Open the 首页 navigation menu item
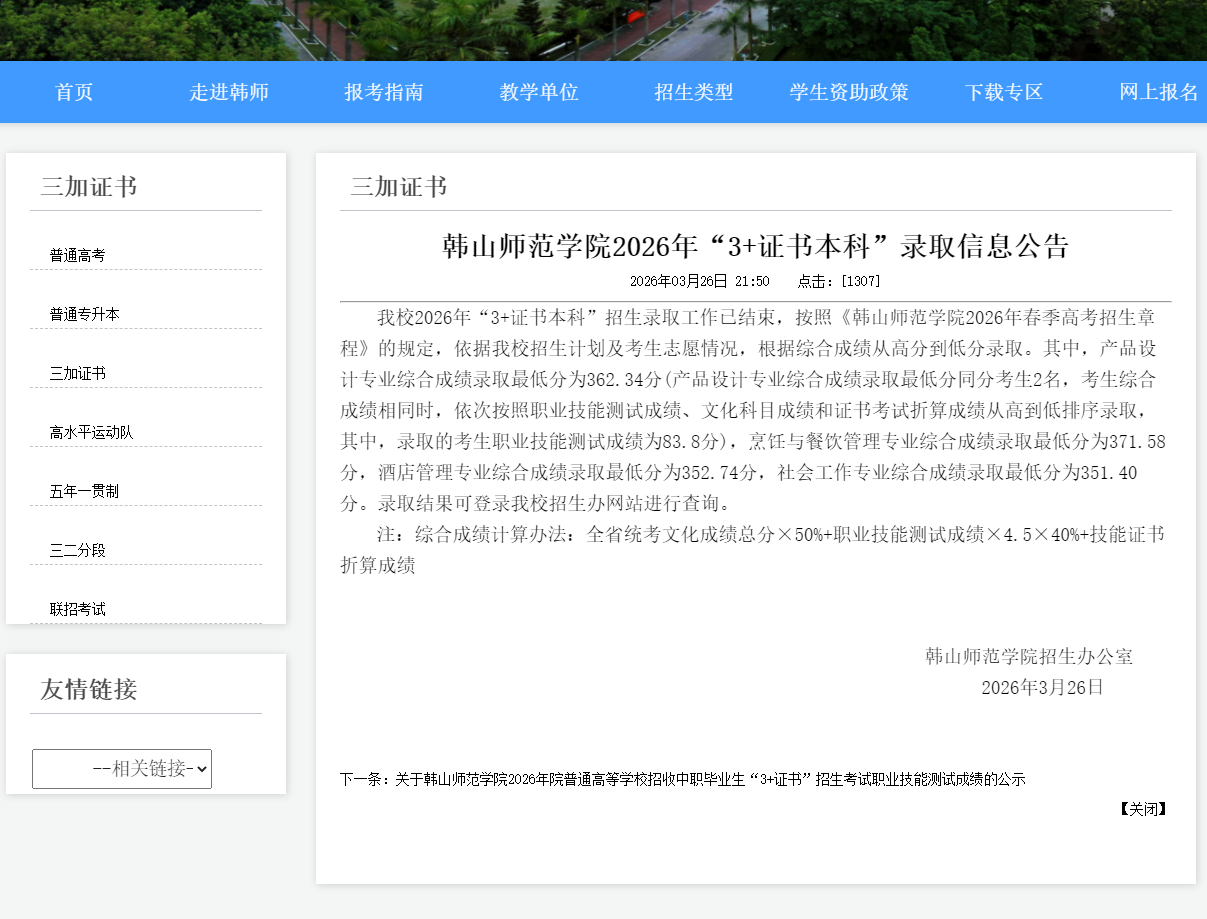The width and height of the screenshot is (1207, 919). coord(73,91)
